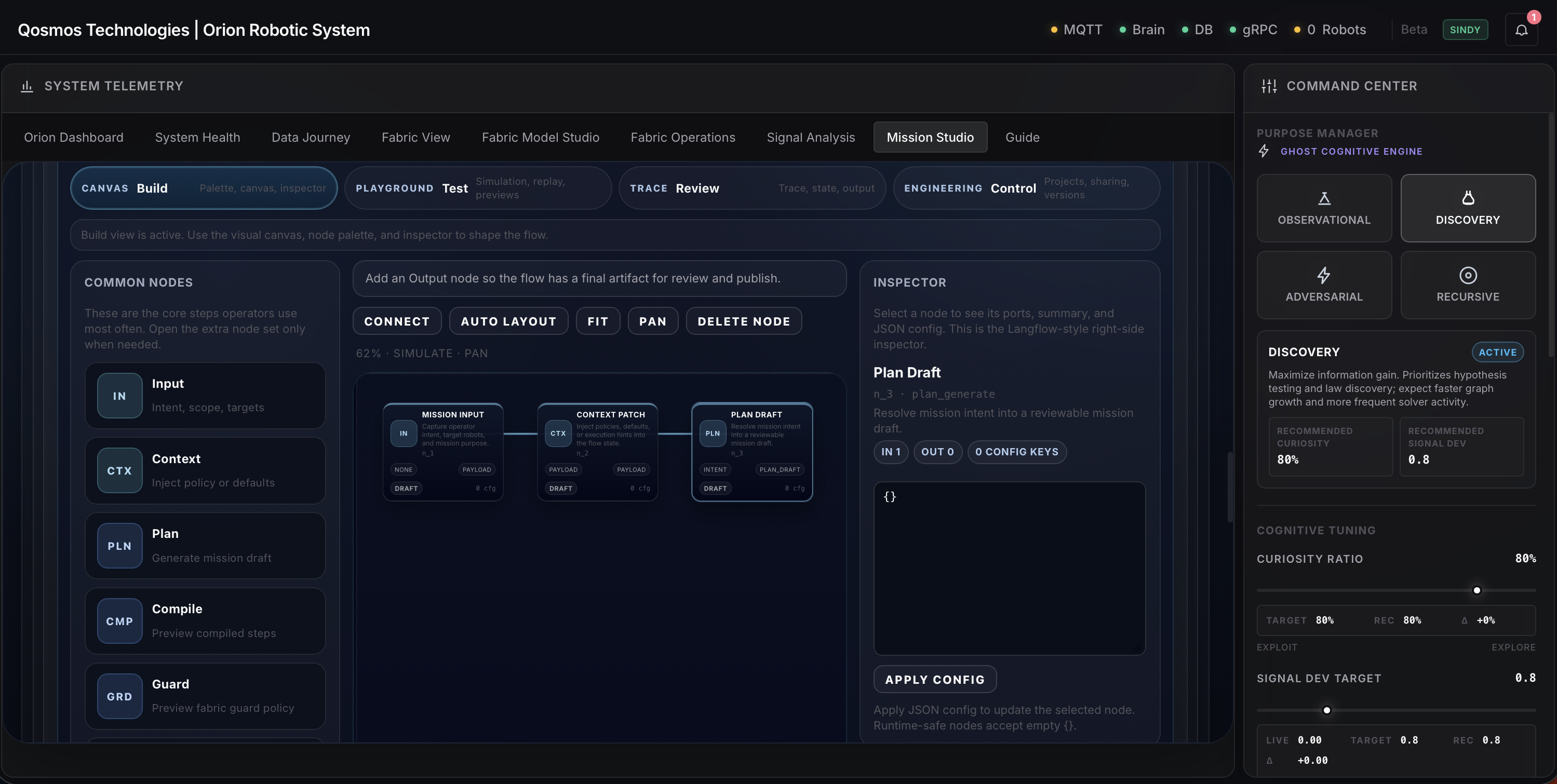
Task: Switch to Playground Test view
Action: [x=477, y=188]
